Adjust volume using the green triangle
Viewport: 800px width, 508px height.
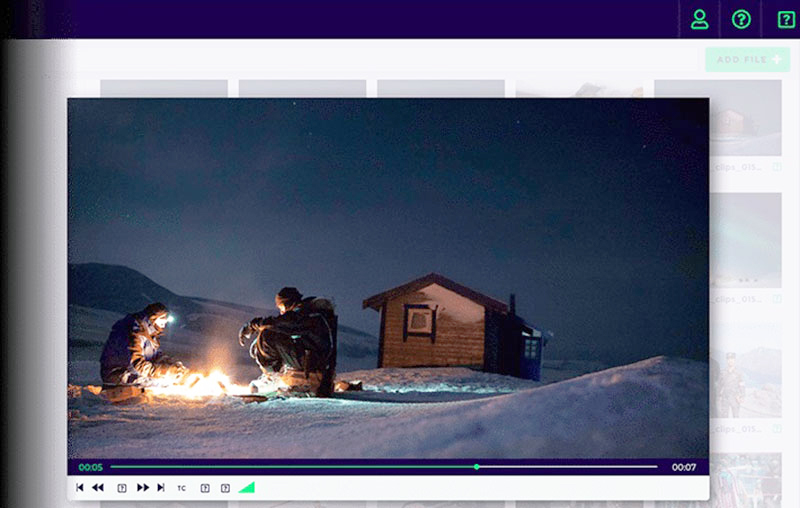click(x=247, y=488)
